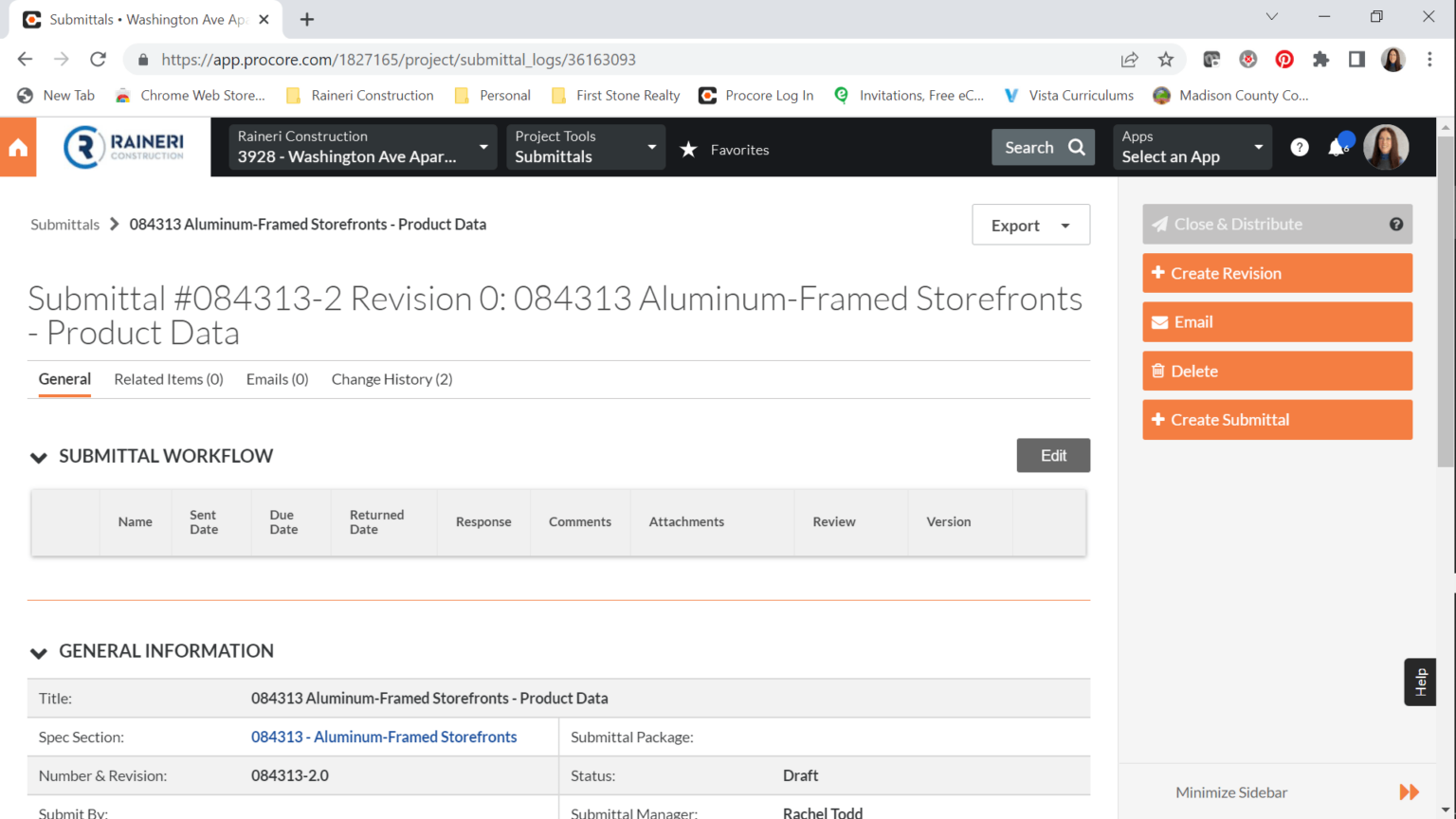Switch to the General tab
The height and width of the screenshot is (819, 1456).
tap(64, 379)
